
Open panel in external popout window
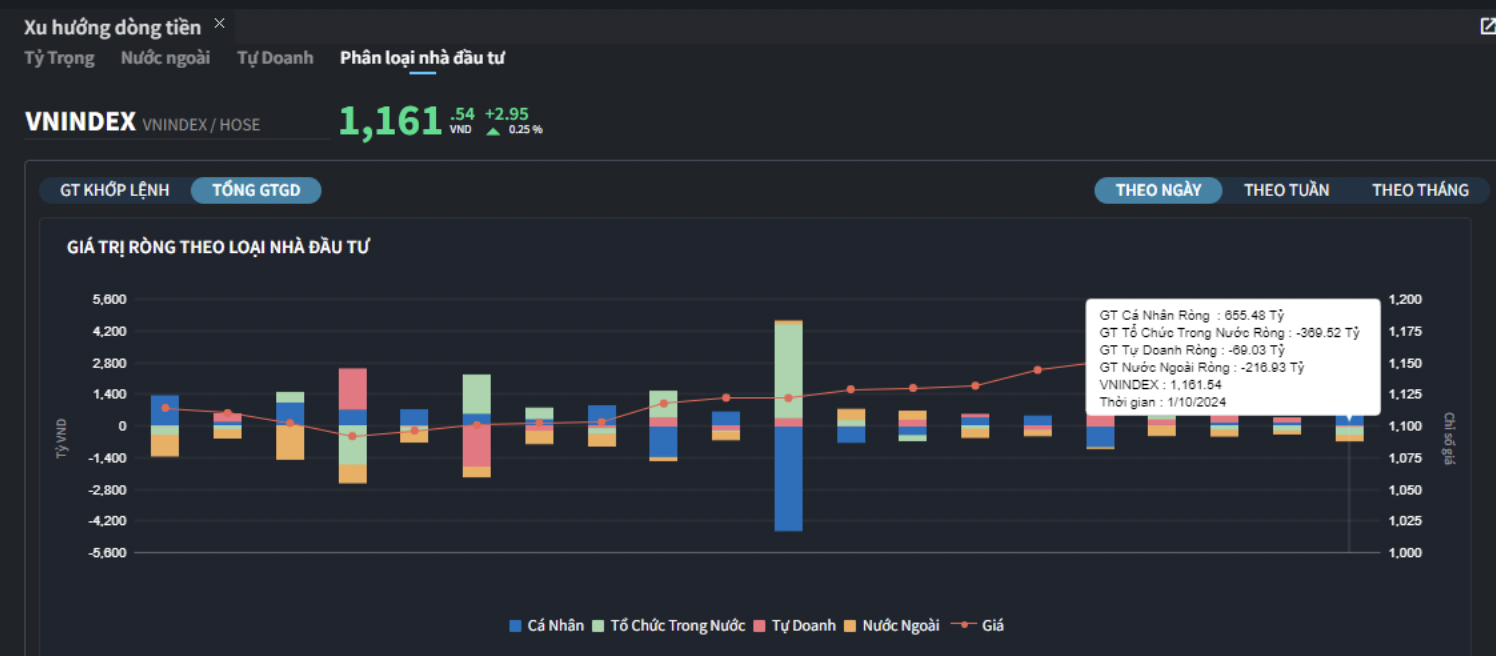point(1487,26)
